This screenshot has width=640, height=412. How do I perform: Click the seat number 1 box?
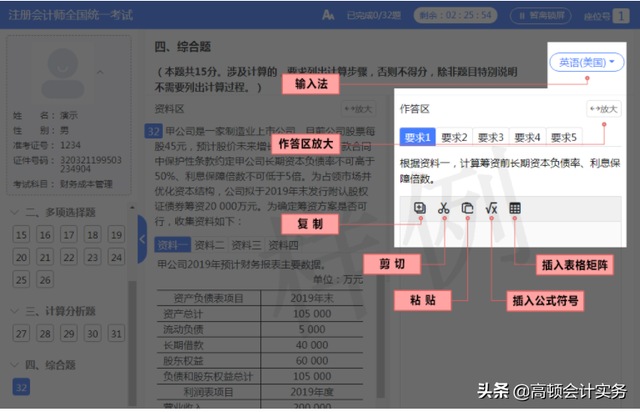coord(621,16)
